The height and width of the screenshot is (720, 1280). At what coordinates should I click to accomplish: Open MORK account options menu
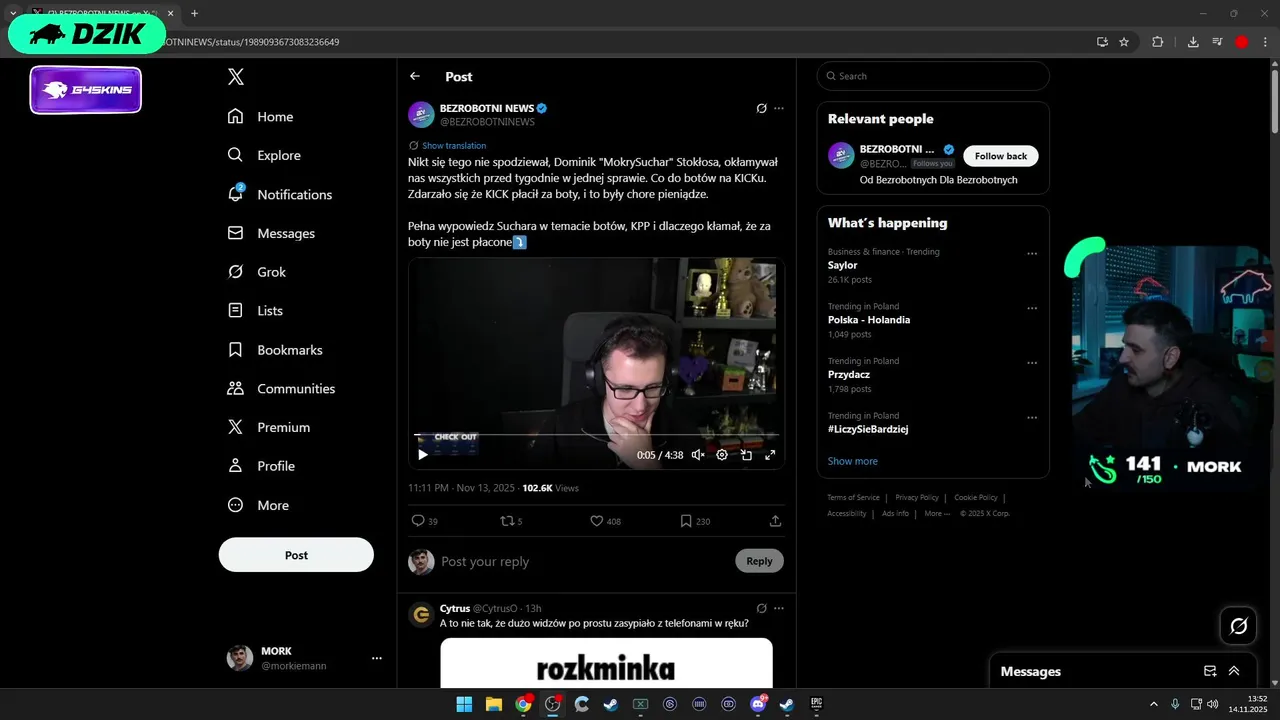point(377,658)
